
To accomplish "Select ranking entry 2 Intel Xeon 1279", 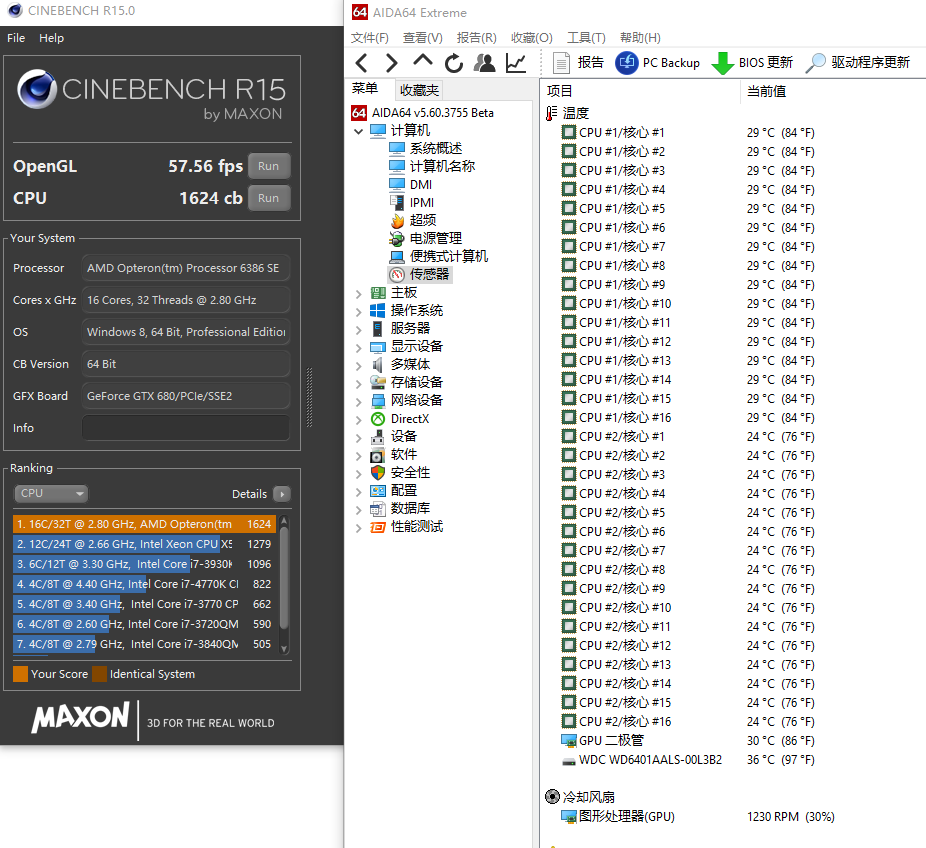I will point(144,544).
